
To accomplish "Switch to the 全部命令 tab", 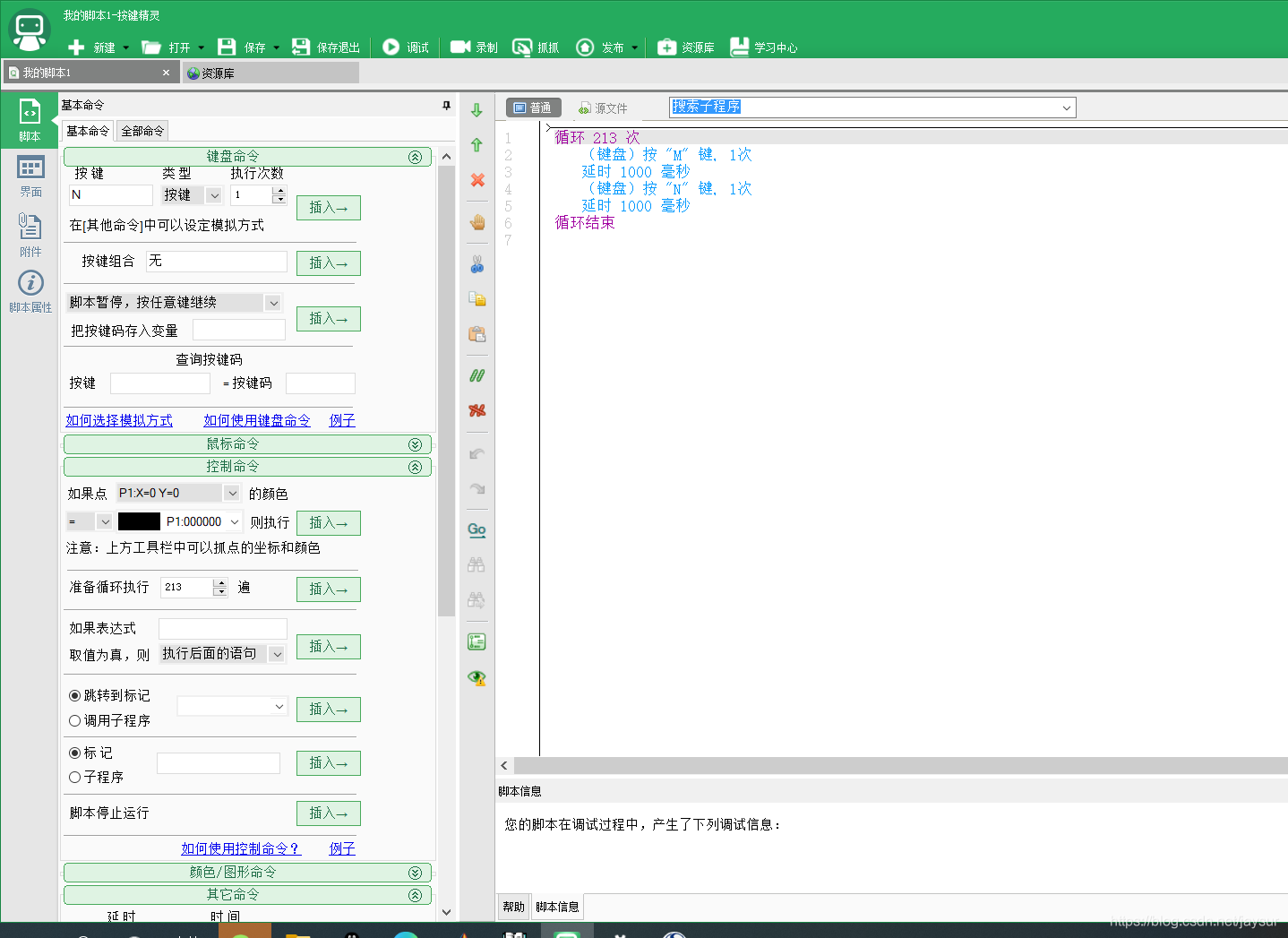I will tap(142, 131).
